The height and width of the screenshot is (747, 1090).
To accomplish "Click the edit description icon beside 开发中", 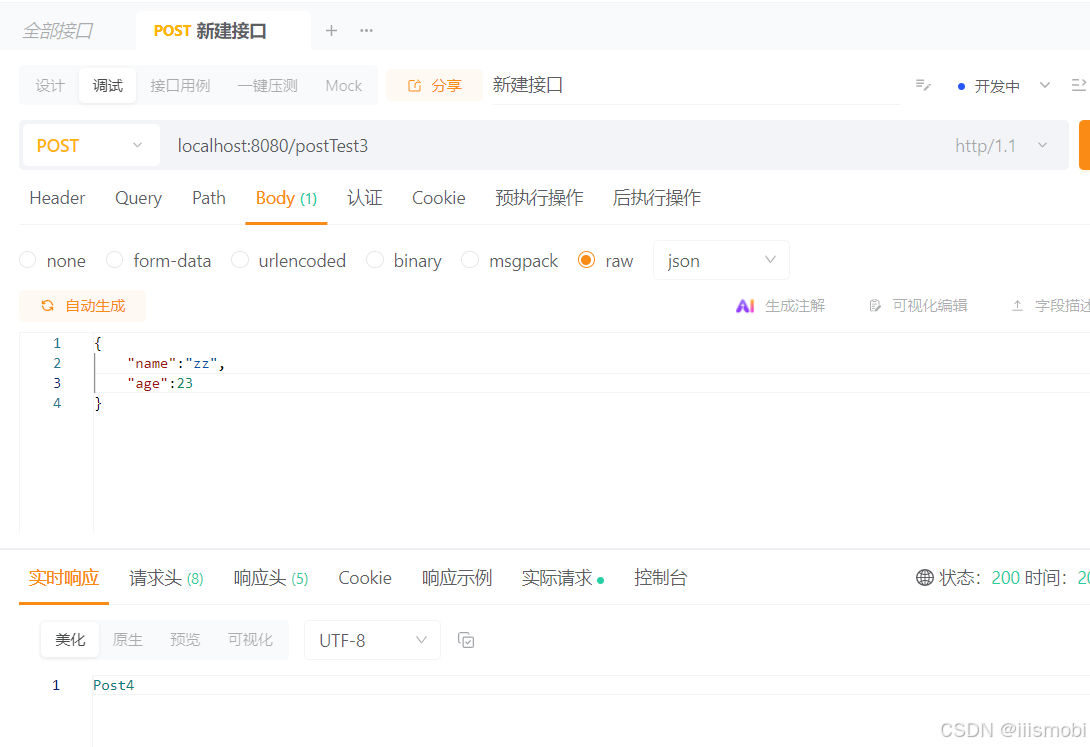I will tap(923, 85).
